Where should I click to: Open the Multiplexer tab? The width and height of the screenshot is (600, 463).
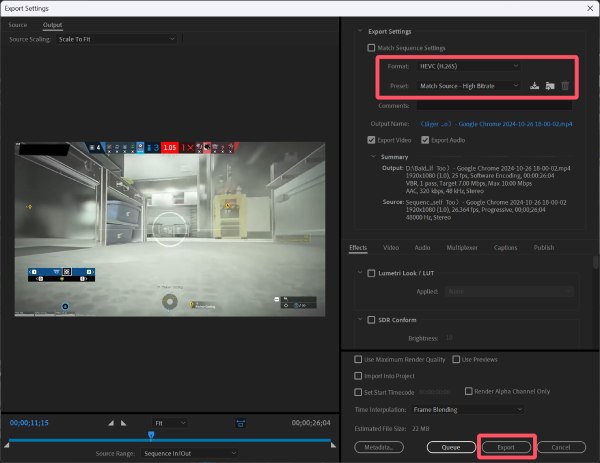pyautogui.click(x=462, y=248)
